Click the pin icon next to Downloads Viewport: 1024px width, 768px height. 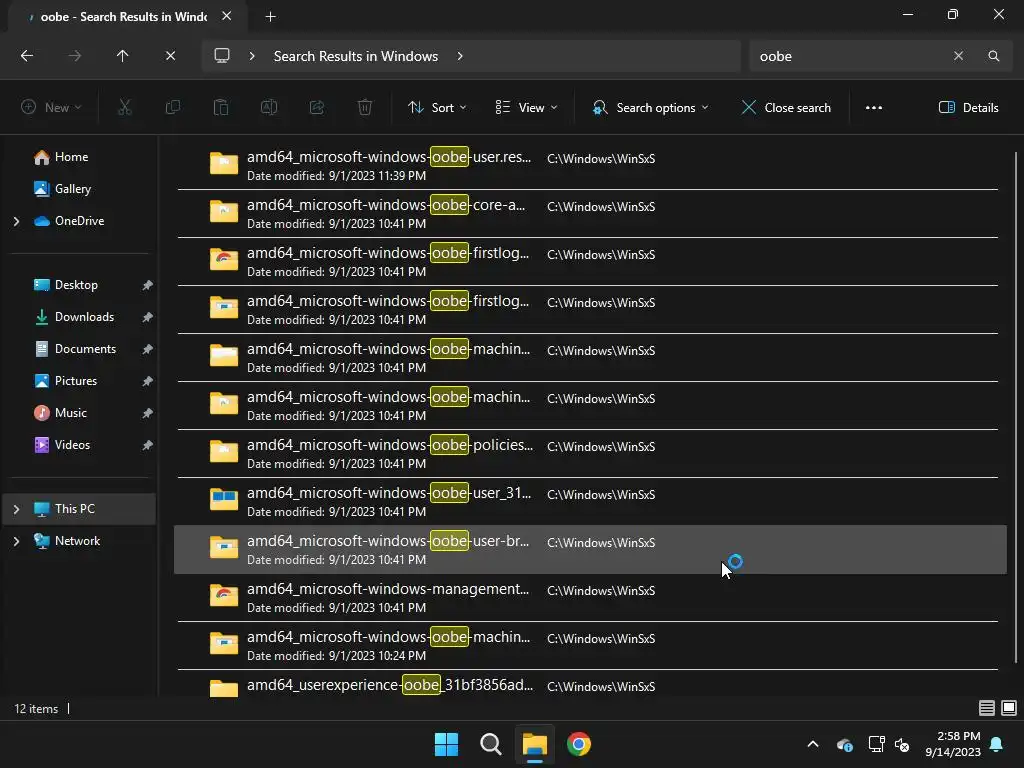[x=148, y=317]
